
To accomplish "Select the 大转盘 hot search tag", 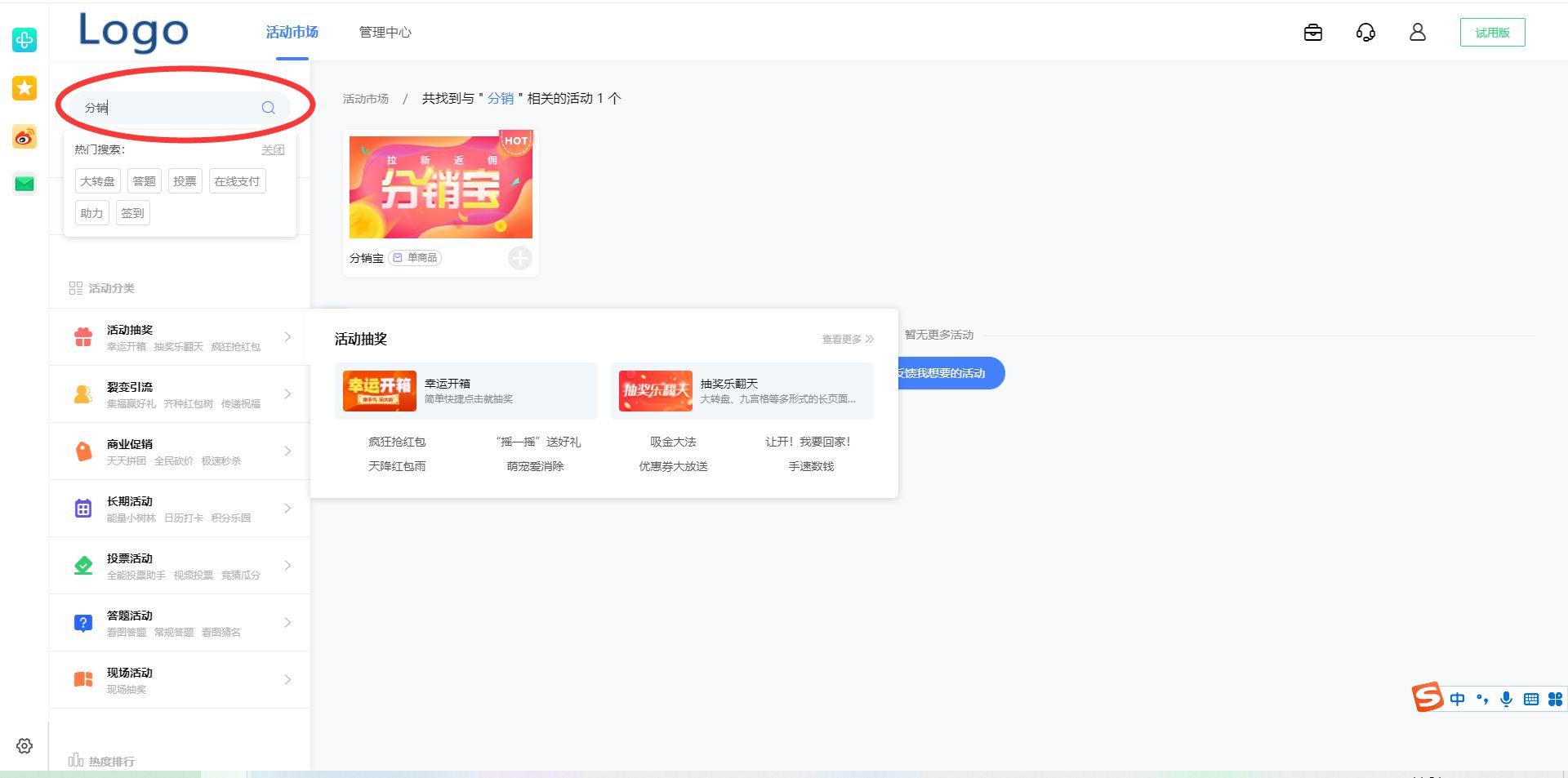I will [x=98, y=181].
